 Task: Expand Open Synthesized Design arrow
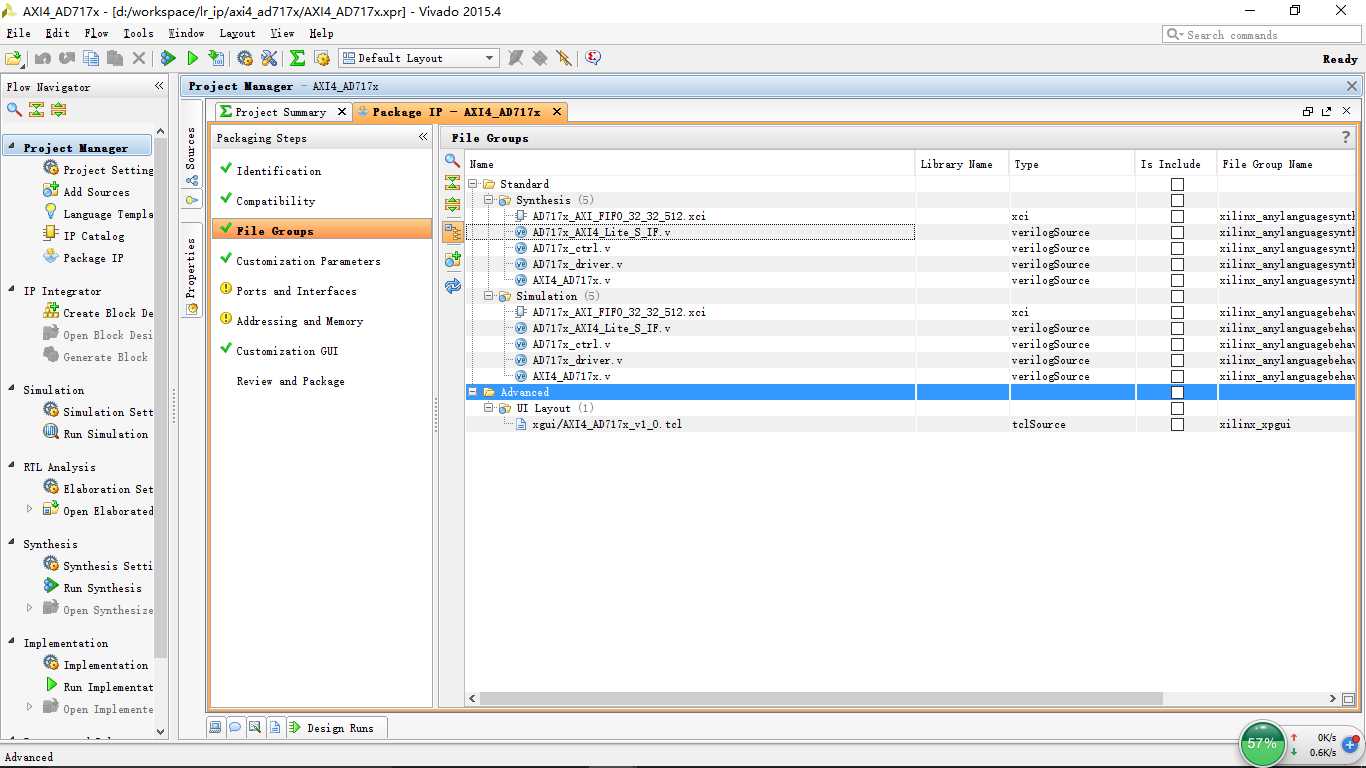click(29, 607)
